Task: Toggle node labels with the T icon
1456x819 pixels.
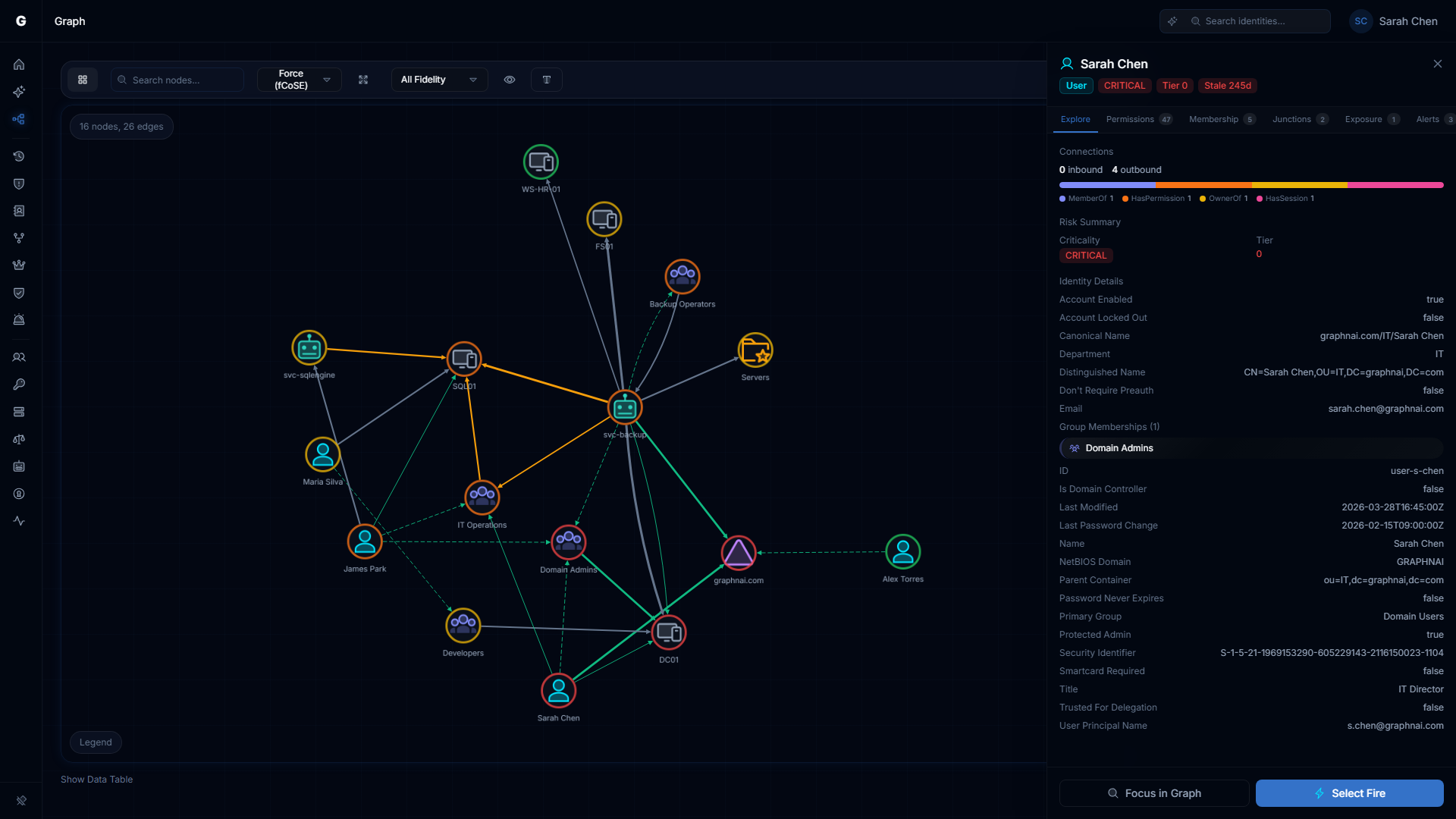Action: pyautogui.click(x=546, y=79)
